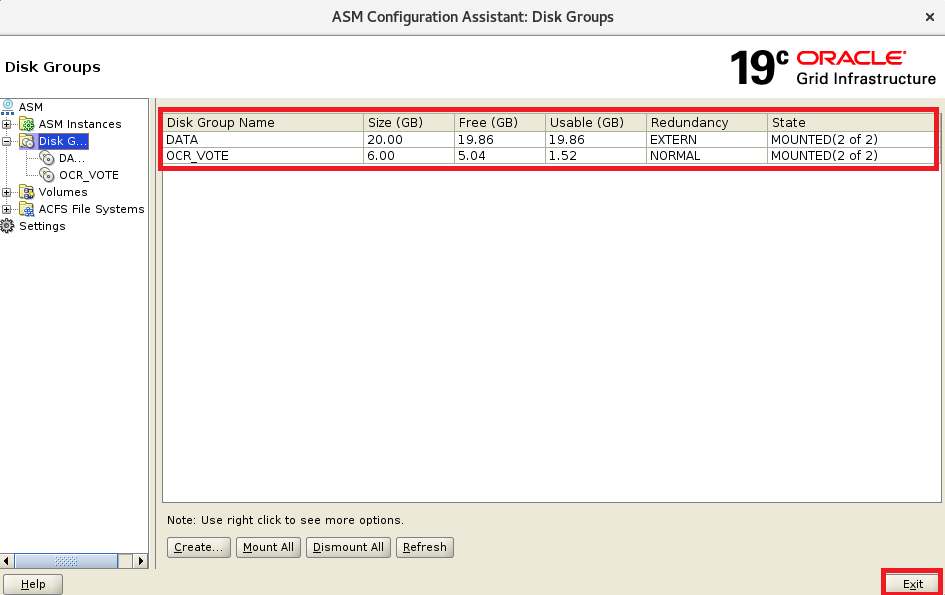This screenshot has width=945, height=595.
Task: Click the ASM Instances folder icon
Action: pos(27,124)
